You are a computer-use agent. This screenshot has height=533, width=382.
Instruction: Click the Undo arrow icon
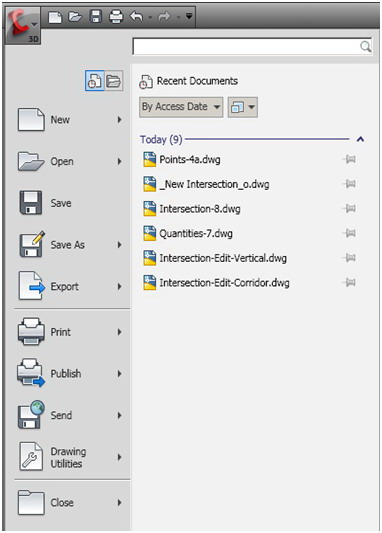(136, 16)
